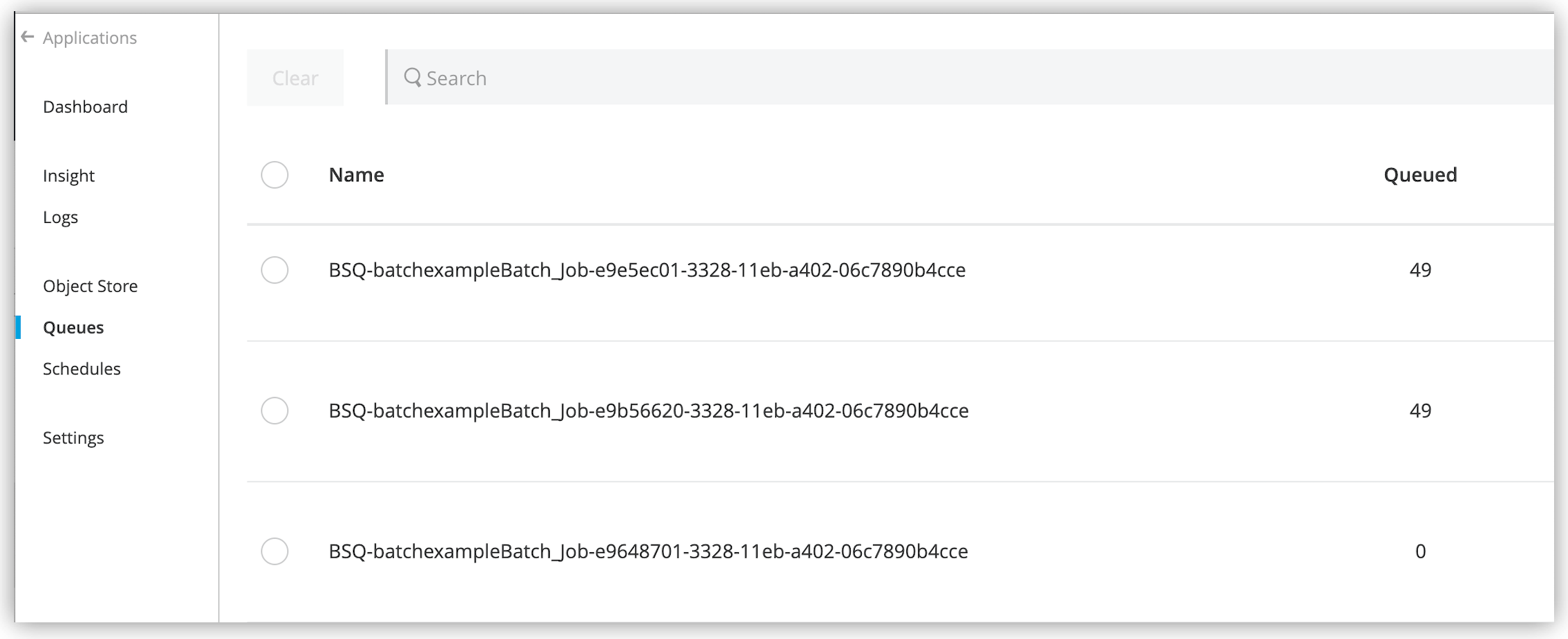Click inside the Search input field
The width and height of the screenshot is (1568, 639).
tap(626, 78)
